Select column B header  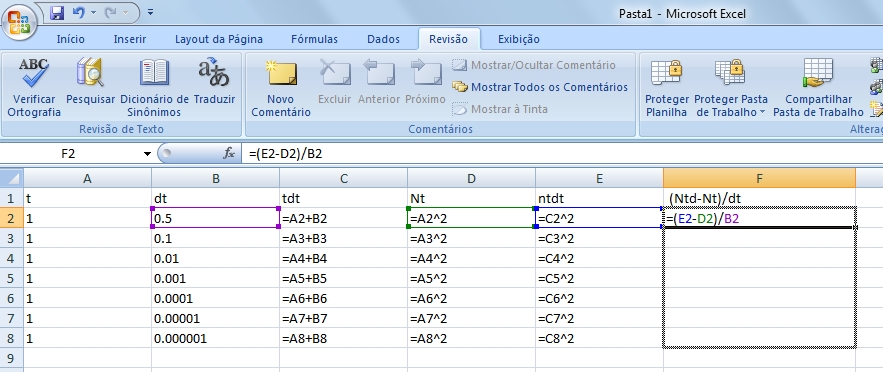(x=215, y=178)
